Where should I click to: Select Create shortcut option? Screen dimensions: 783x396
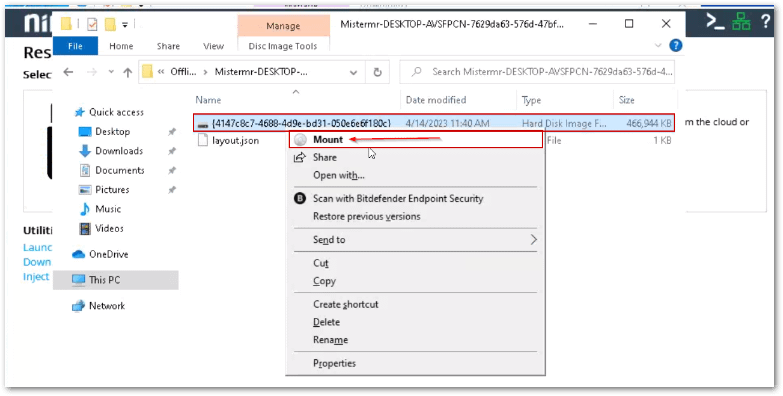pos(346,304)
